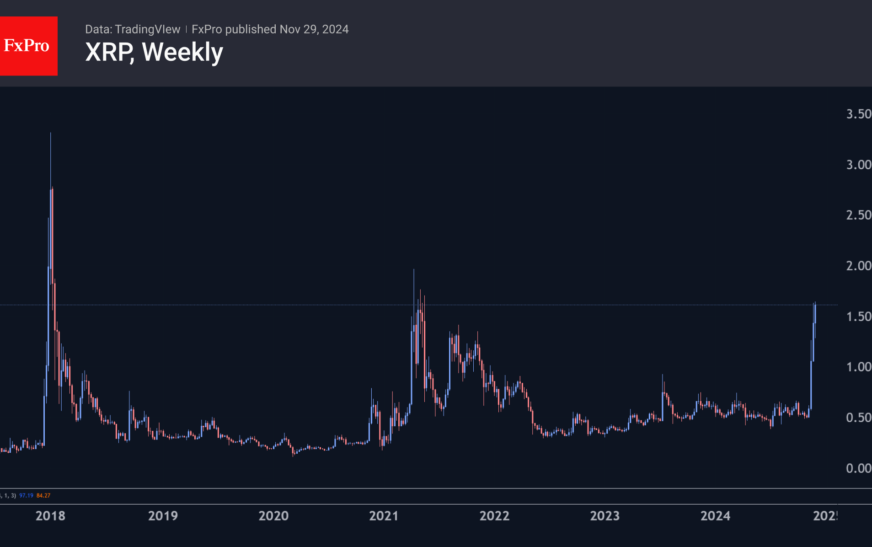This screenshot has width=872, height=547.
Task: Select the 'XRP, Weekly' chart title
Action: coord(154,53)
